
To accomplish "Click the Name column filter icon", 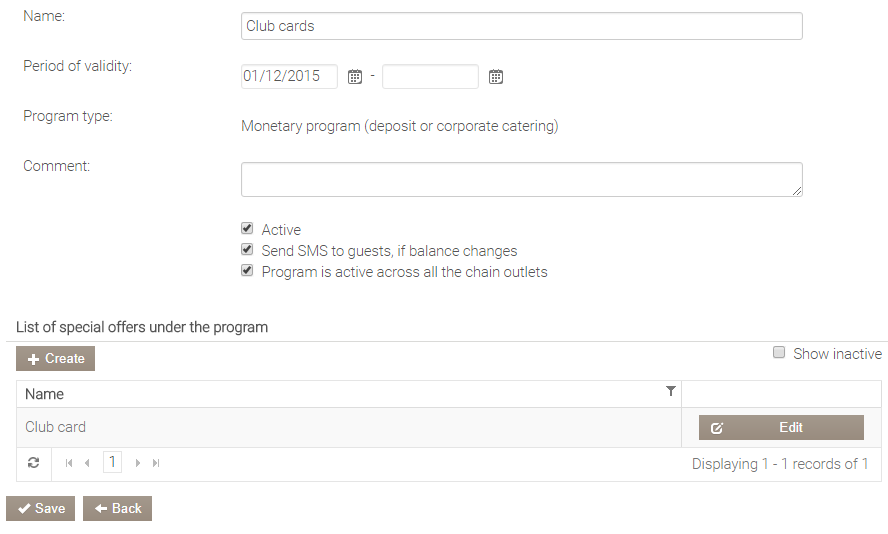I will tap(671, 392).
